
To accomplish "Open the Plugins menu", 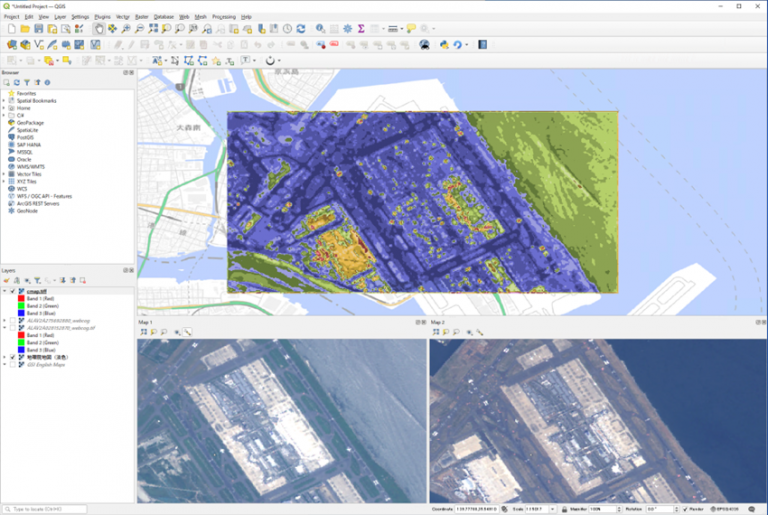I will pos(102,17).
